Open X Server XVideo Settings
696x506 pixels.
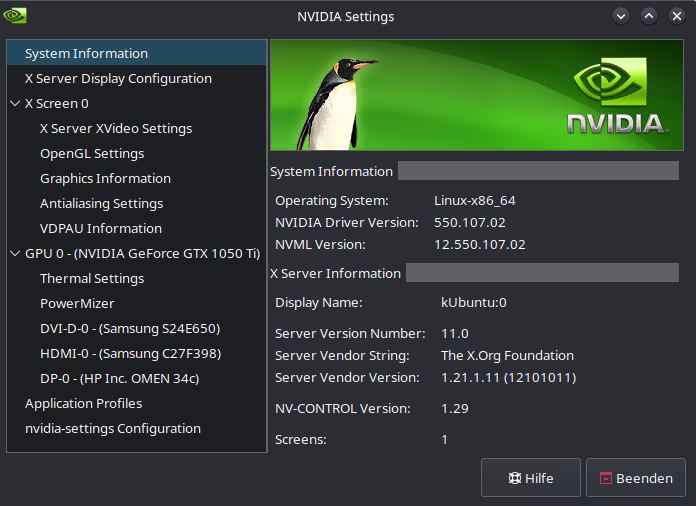pyautogui.click(x=137, y=128)
